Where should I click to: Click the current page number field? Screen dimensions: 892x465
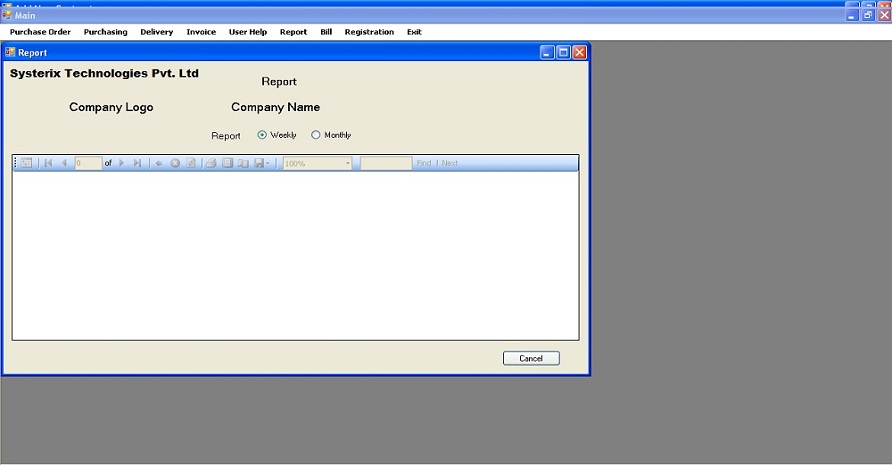click(88, 163)
